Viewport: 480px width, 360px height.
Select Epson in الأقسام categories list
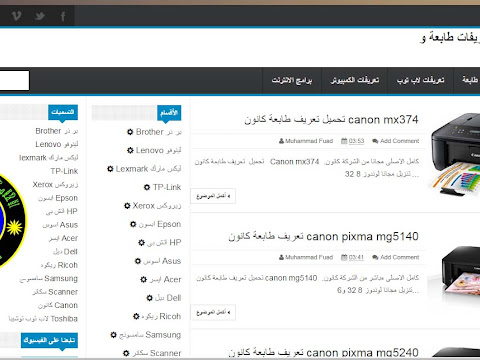160,224
